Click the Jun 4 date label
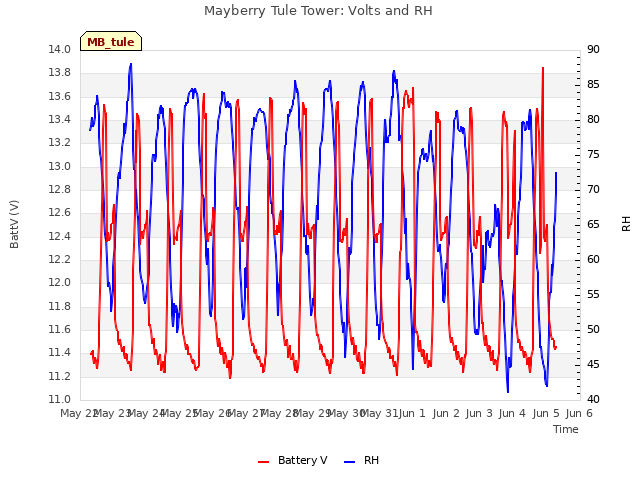The width and height of the screenshot is (640, 480). click(x=512, y=413)
